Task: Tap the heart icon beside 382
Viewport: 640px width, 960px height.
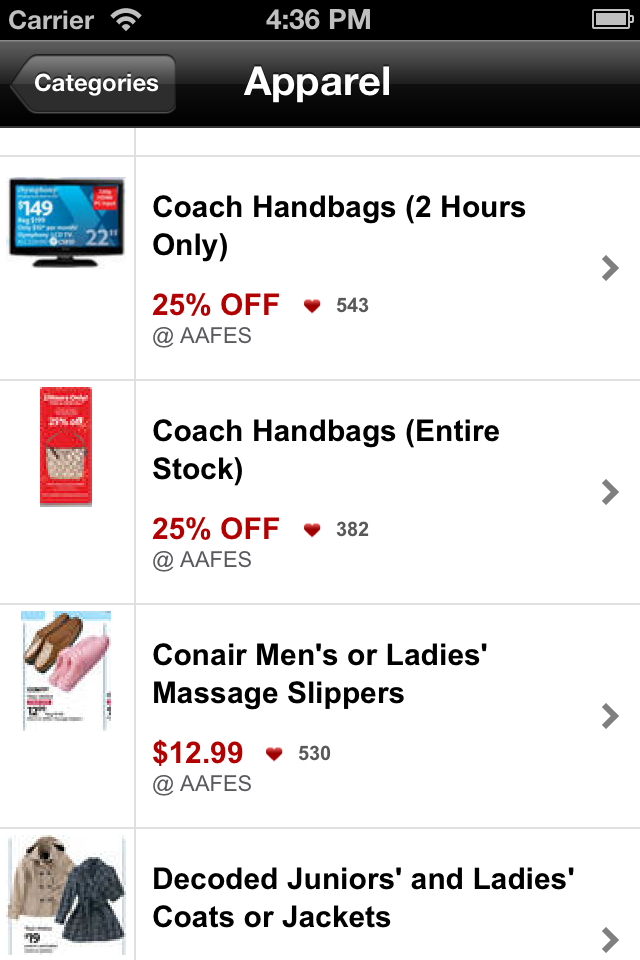Action: tap(312, 529)
